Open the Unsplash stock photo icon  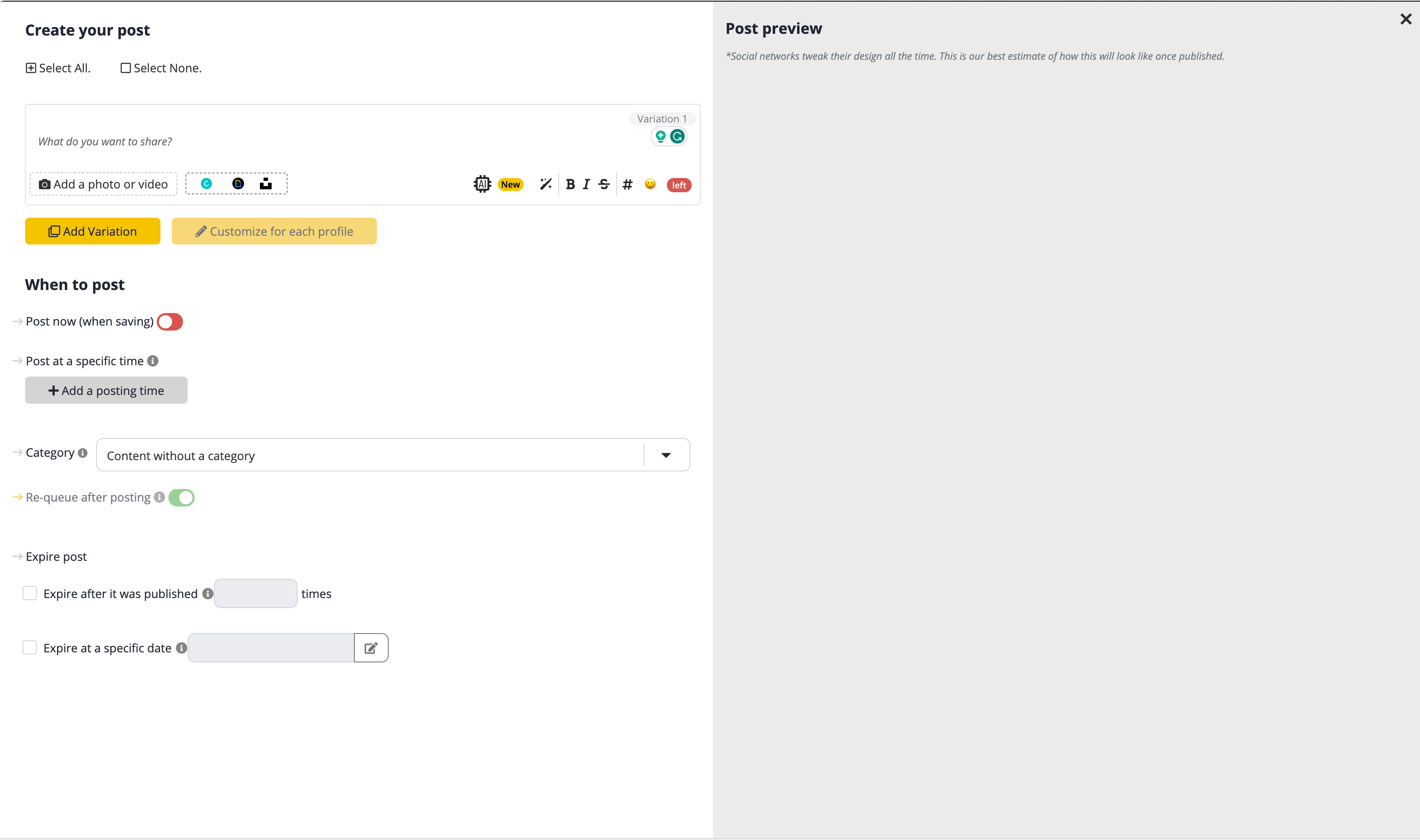[x=266, y=183]
